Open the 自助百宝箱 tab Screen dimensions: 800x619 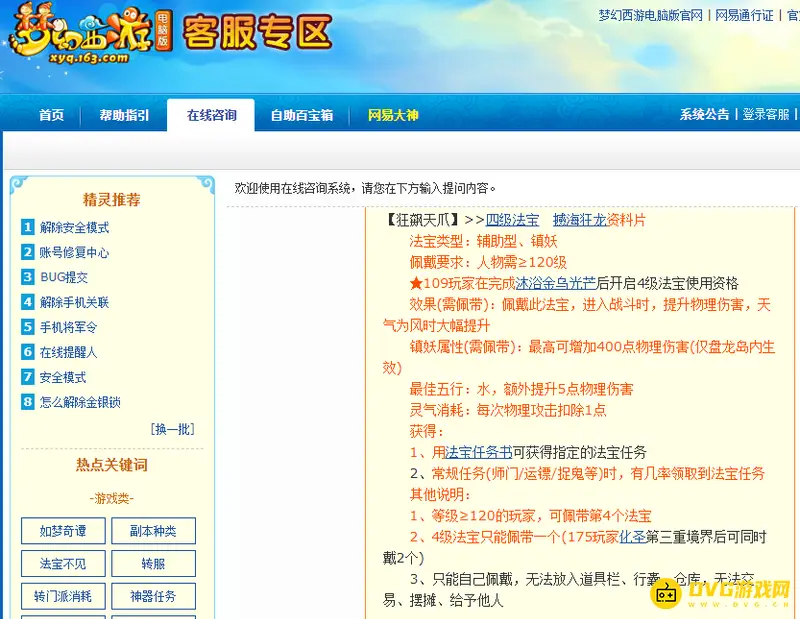pyautogui.click(x=302, y=115)
